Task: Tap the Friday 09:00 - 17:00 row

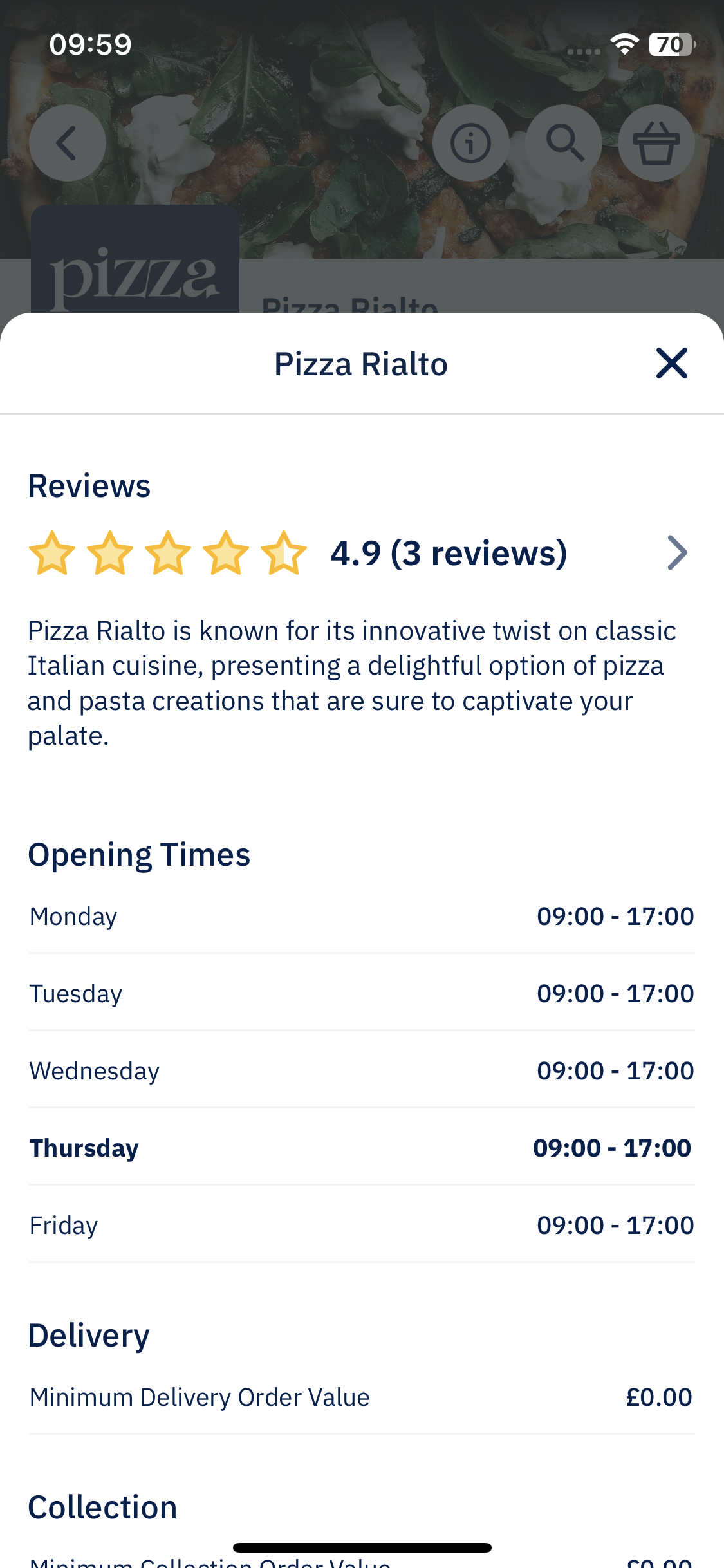Action: (x=362, y=1225)
